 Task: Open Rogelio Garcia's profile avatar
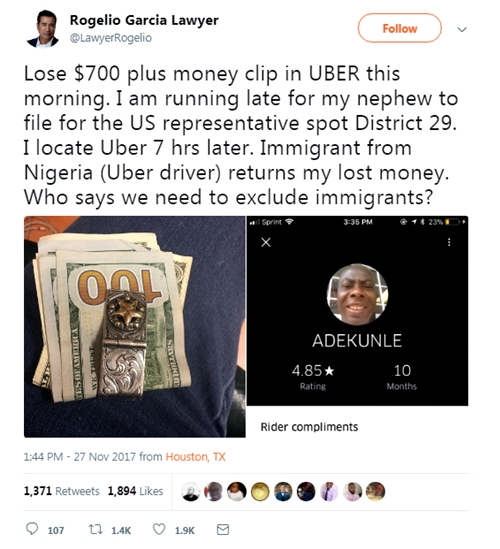click(x=43, y=29)
